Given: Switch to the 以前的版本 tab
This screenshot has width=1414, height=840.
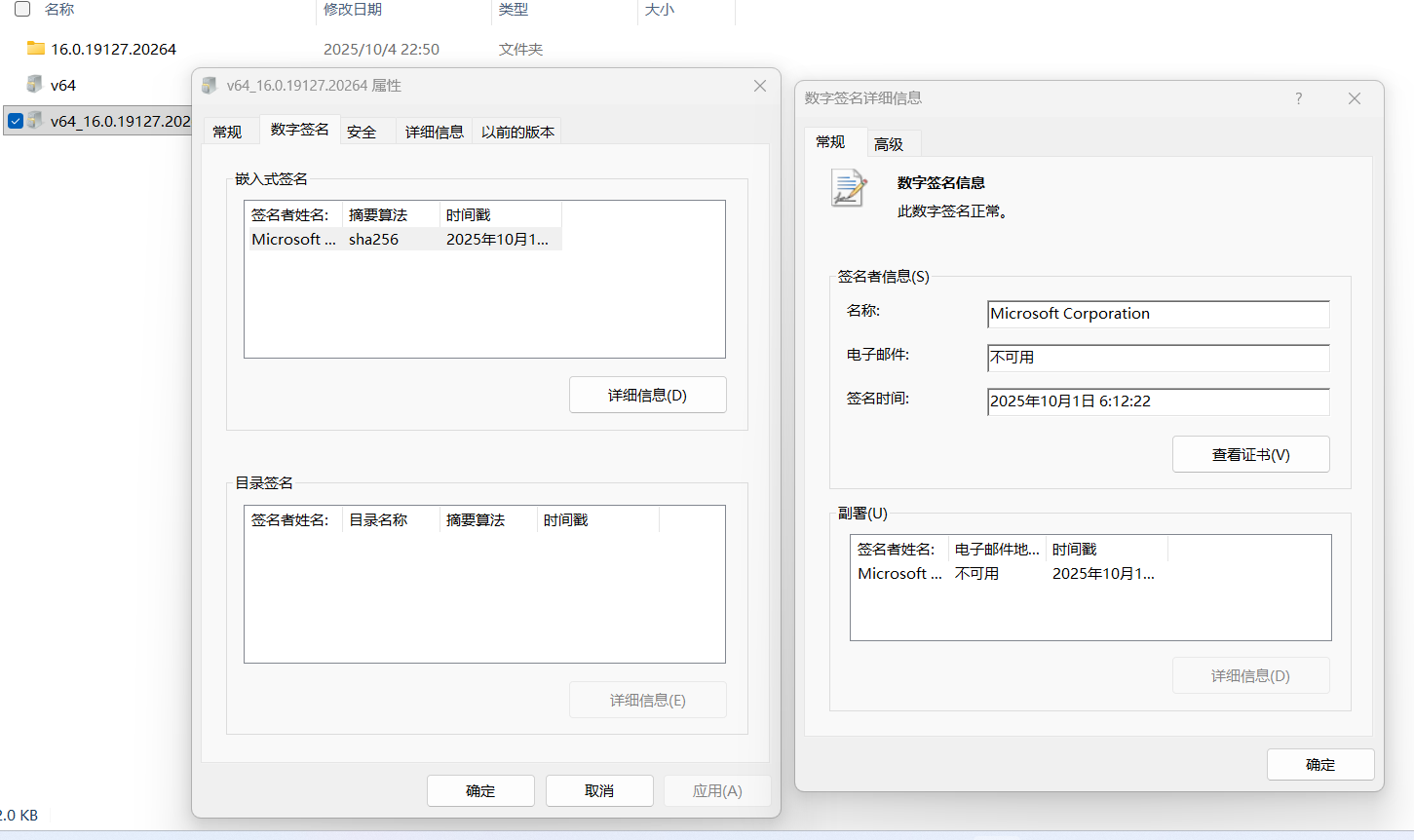Looking at the screenshot, I should 517,132.
